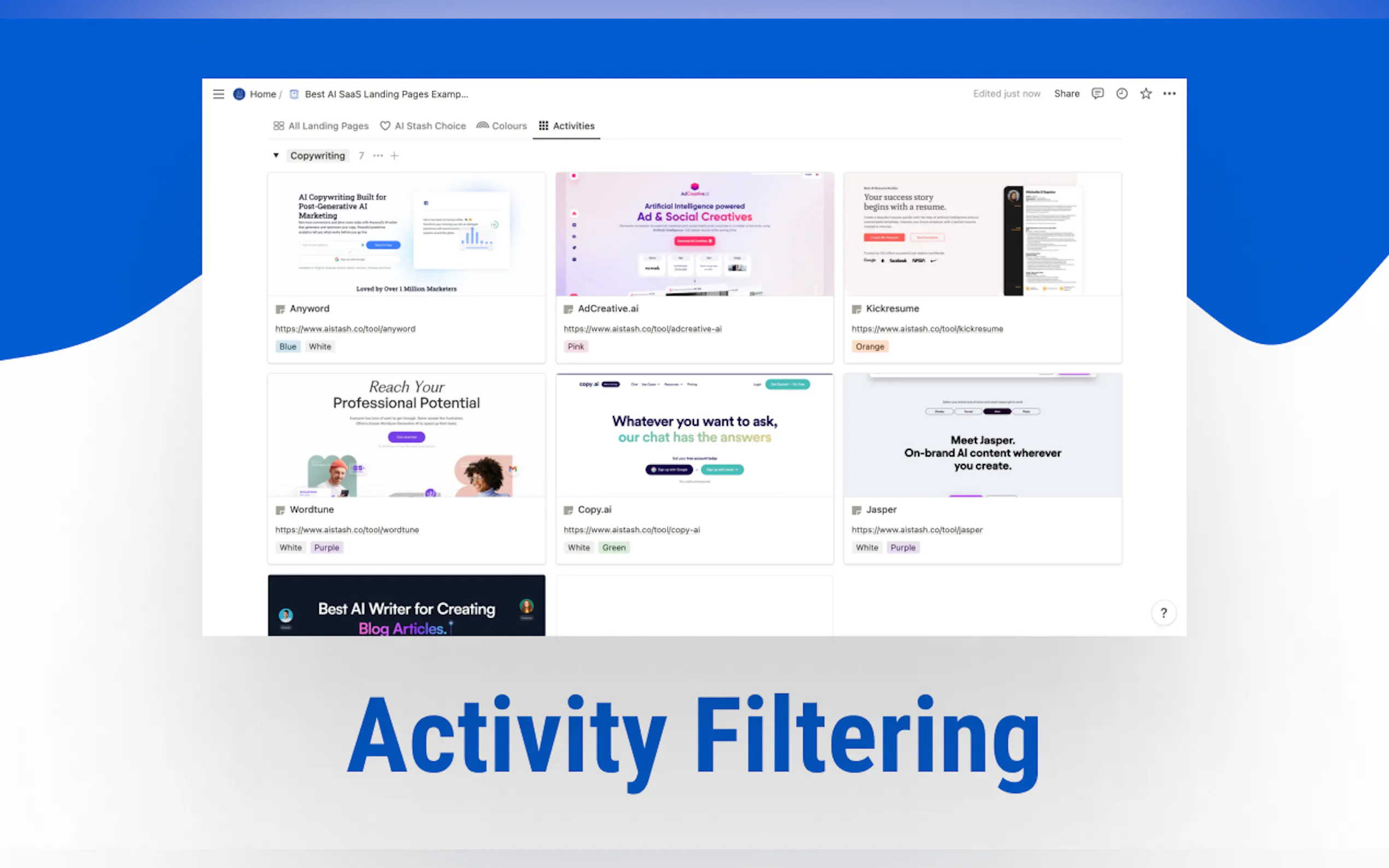Open the AdCreative.ai card thumbnail
This screenshot has height=868, width=1389.
(694, 234)
